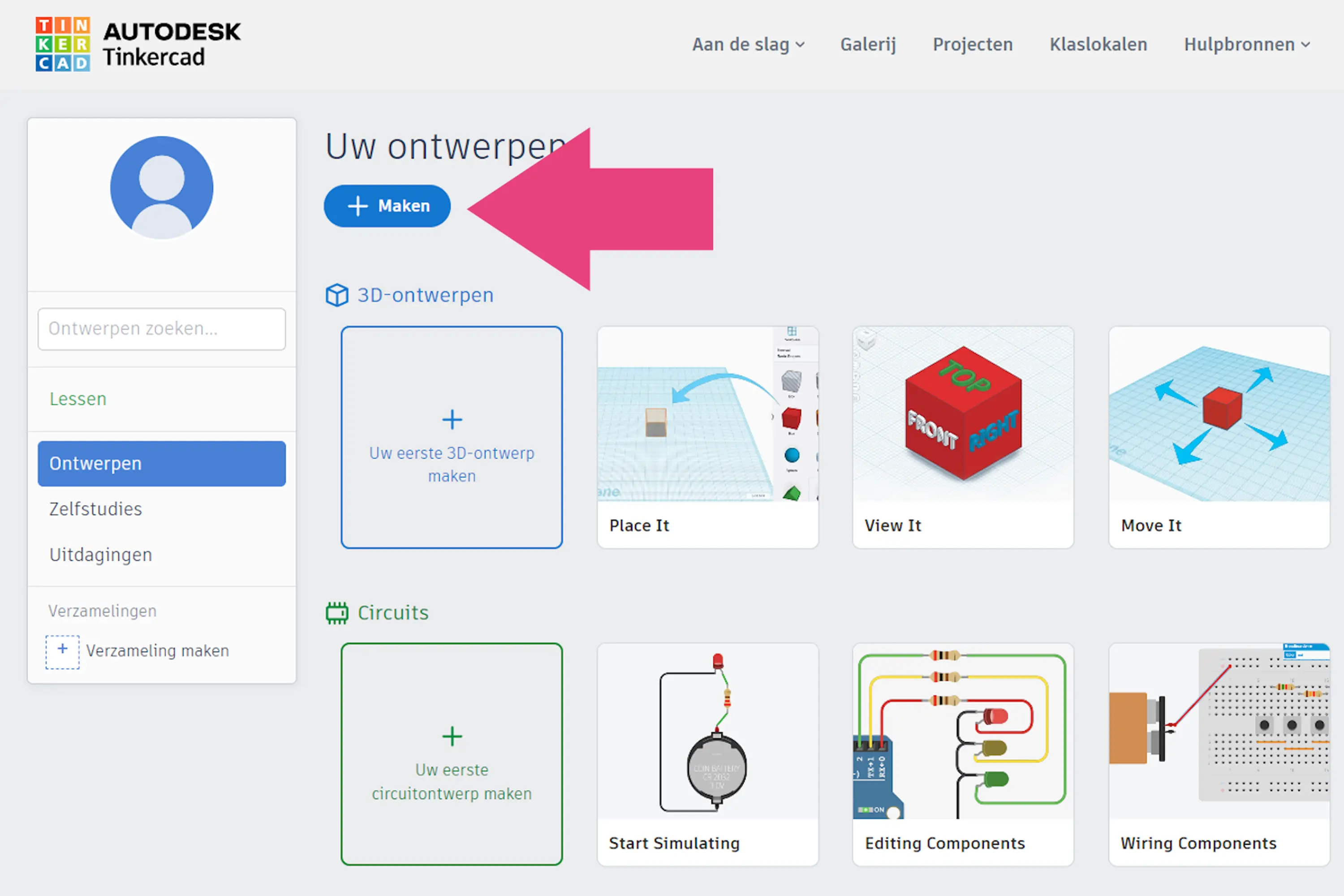Select Zelfstudies in the sidebar

tap(95, 509)
